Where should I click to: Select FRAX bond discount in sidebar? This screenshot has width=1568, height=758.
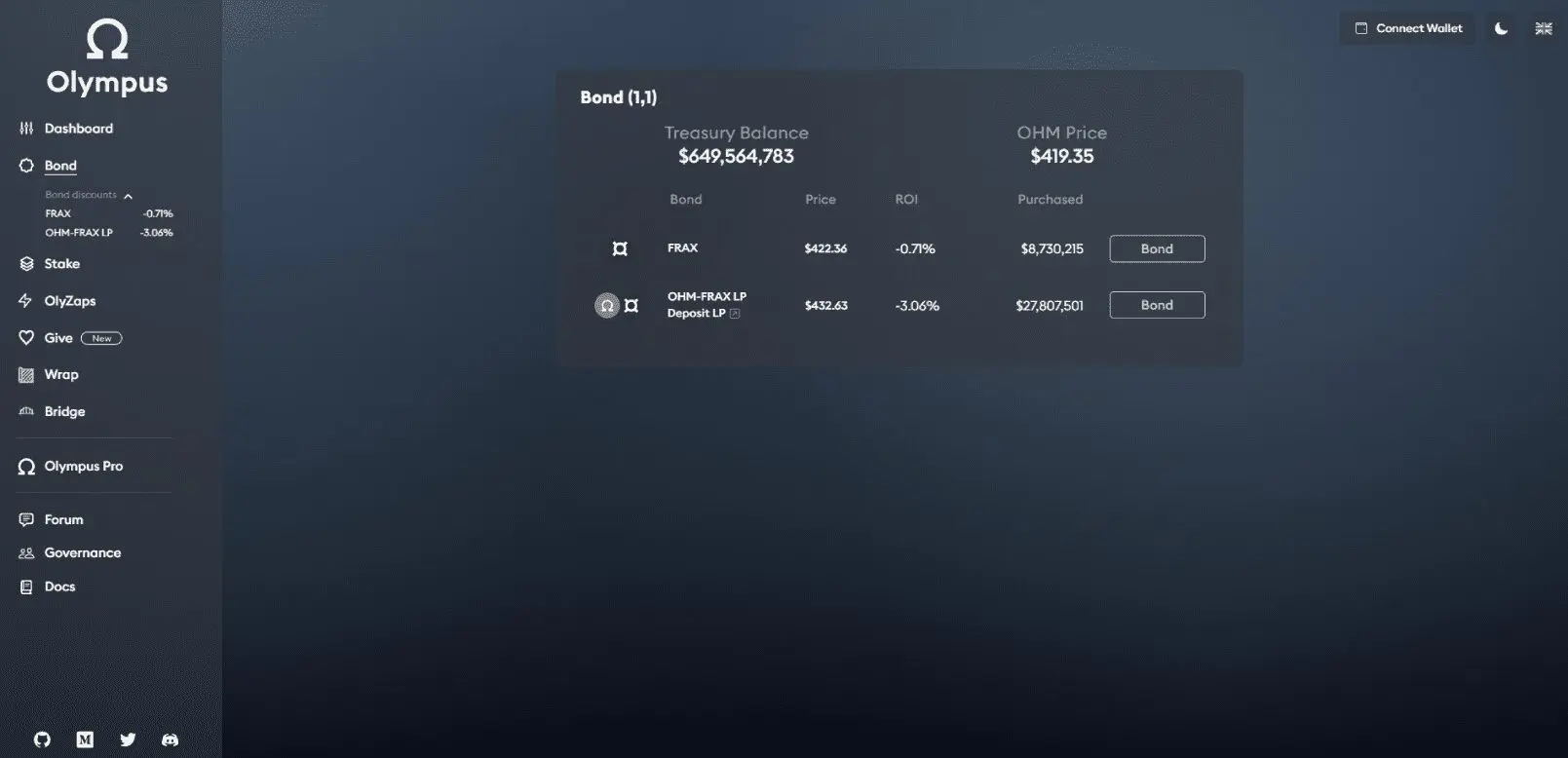[109, 213]
